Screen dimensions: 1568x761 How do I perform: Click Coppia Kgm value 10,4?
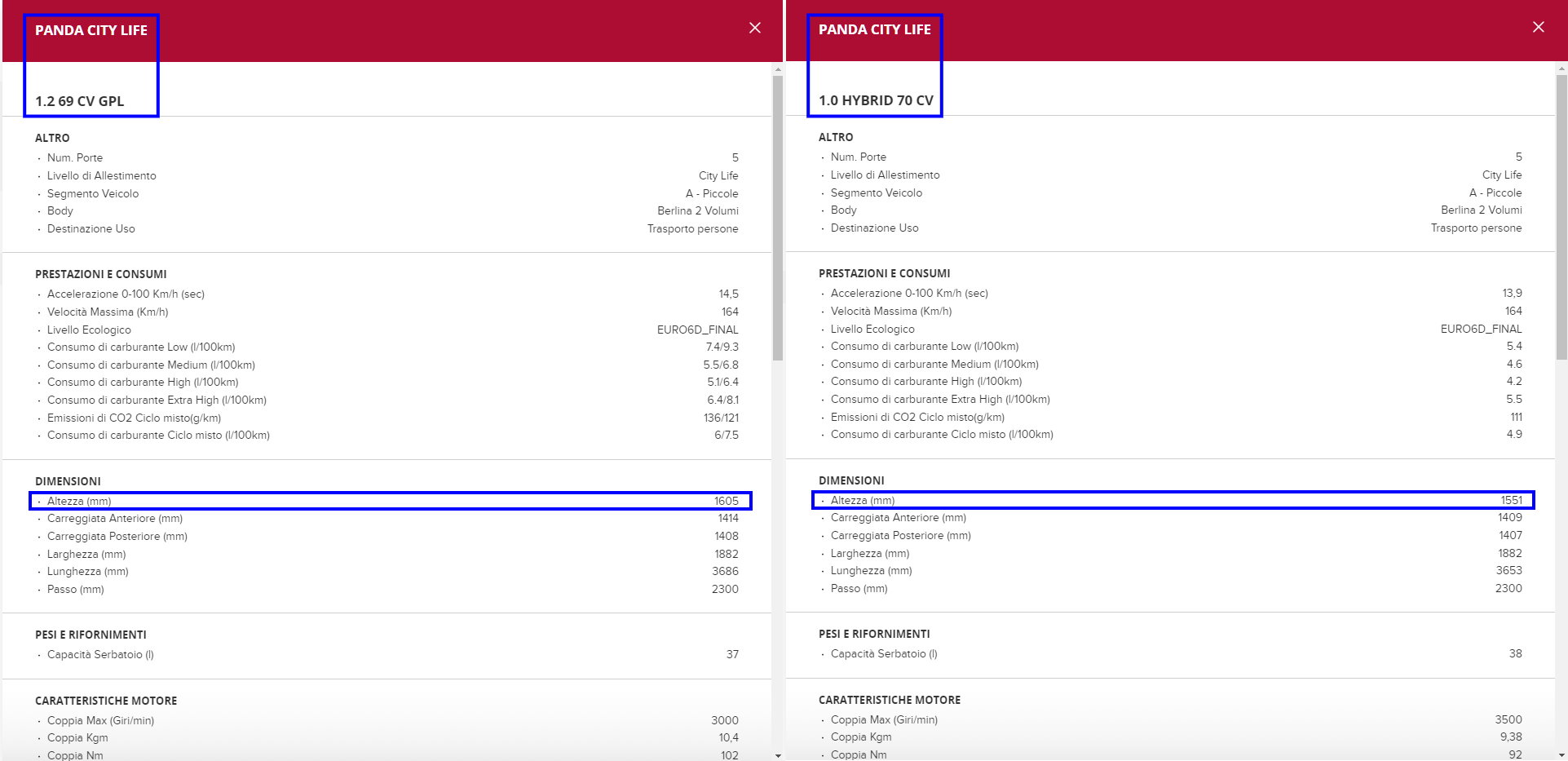(x=729, y=737)
